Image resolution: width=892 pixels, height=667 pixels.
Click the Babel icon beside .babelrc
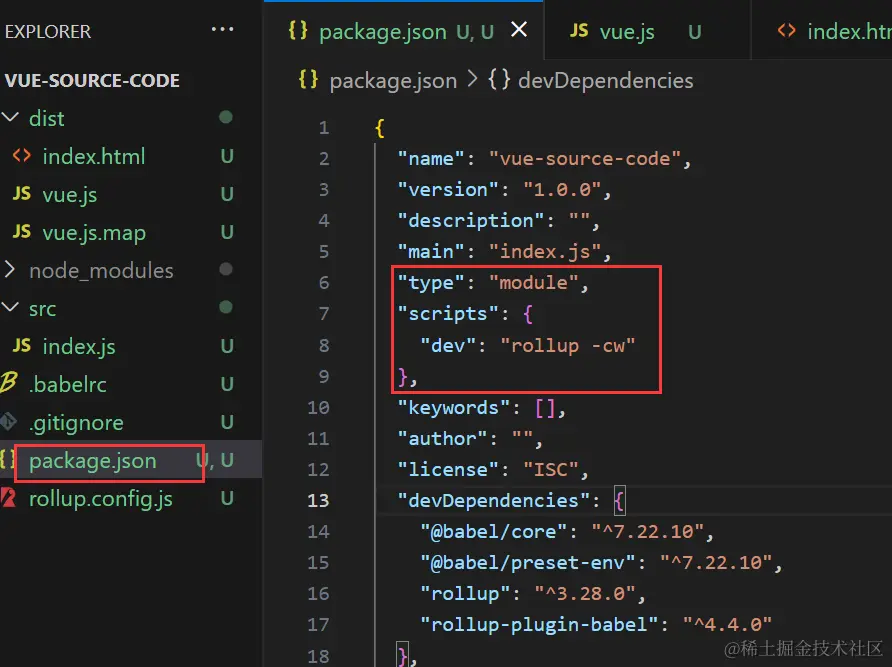[x=9, y=382]
